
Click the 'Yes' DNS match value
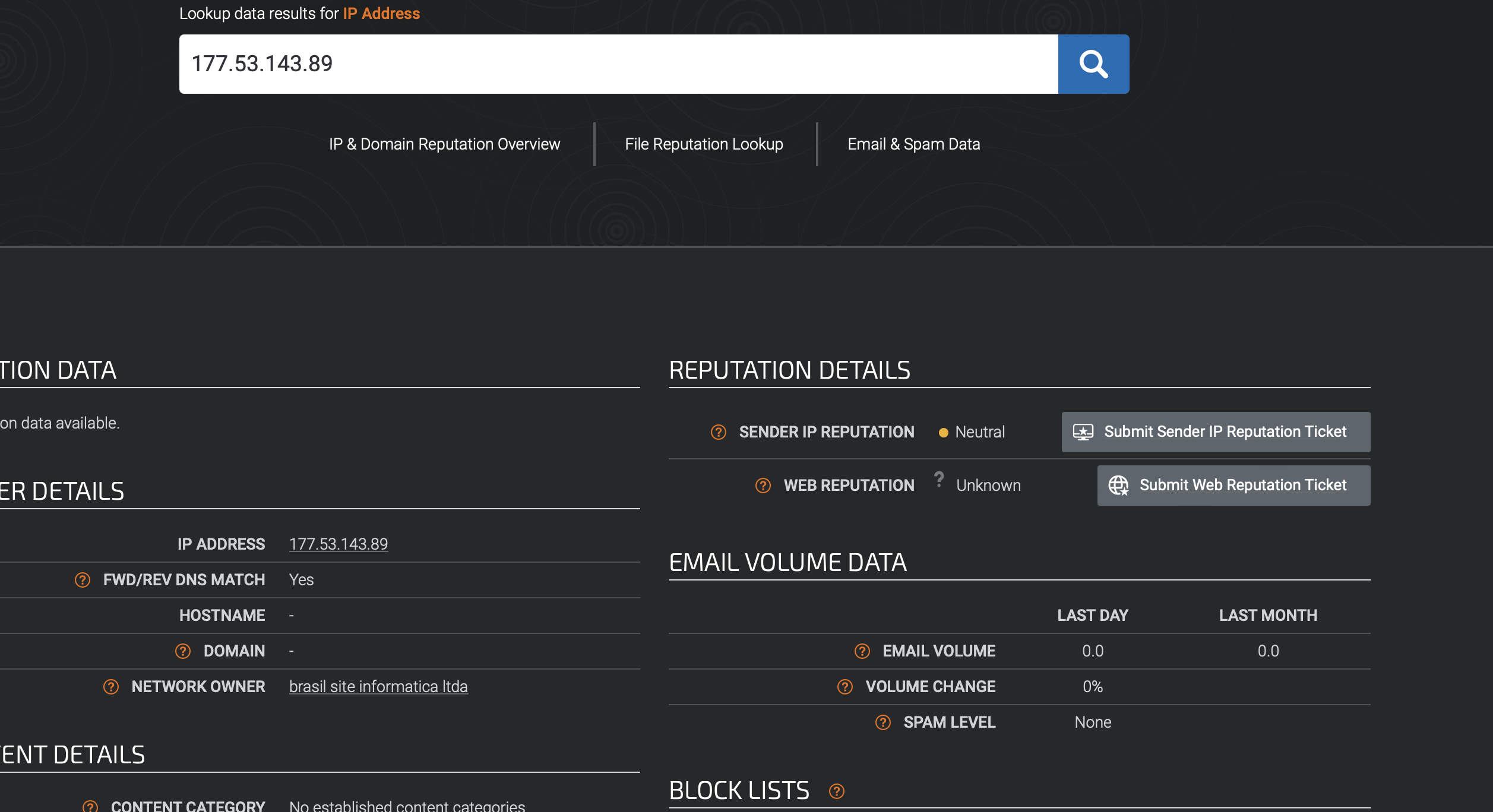pyautogui.click(x=301, y=580)
